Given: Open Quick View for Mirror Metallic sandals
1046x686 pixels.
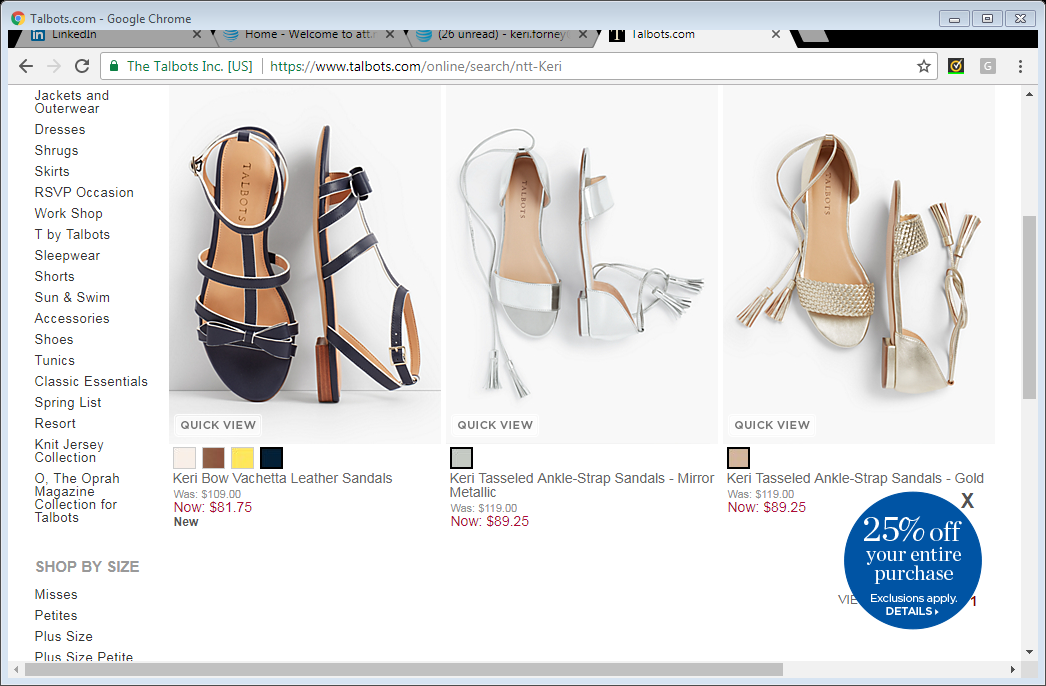Looking at the screenshot, I should pos(495,425).
